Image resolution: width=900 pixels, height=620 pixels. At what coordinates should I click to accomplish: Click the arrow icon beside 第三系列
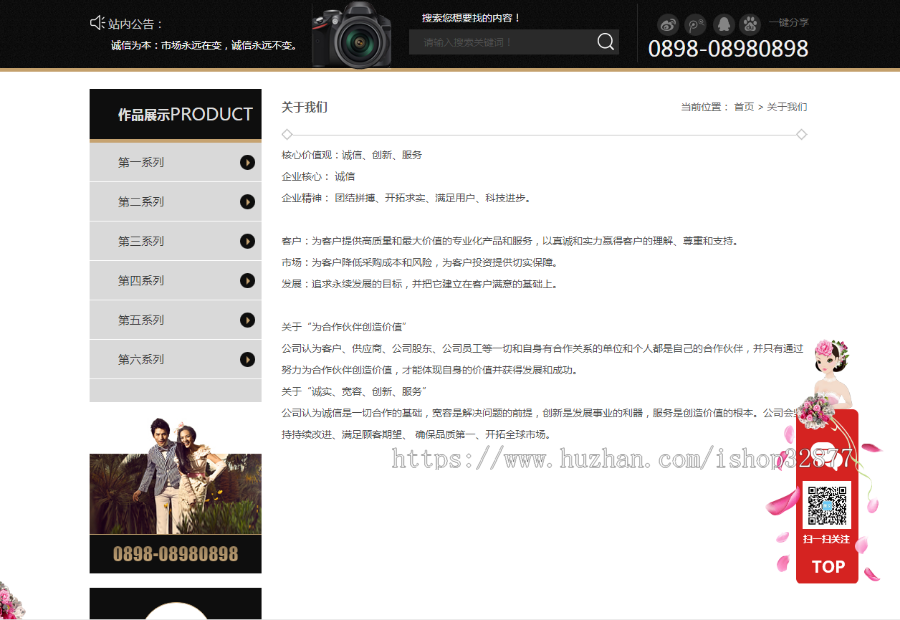click(247, 241)
